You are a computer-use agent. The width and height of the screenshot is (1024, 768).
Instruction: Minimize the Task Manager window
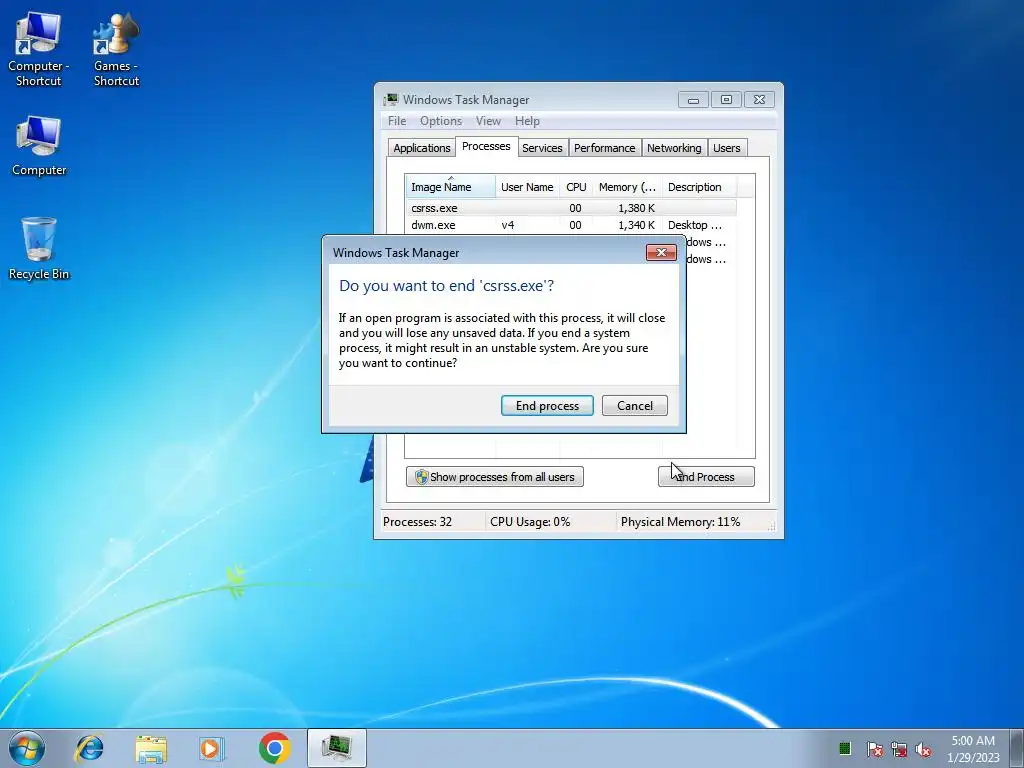tap(694, 99)
